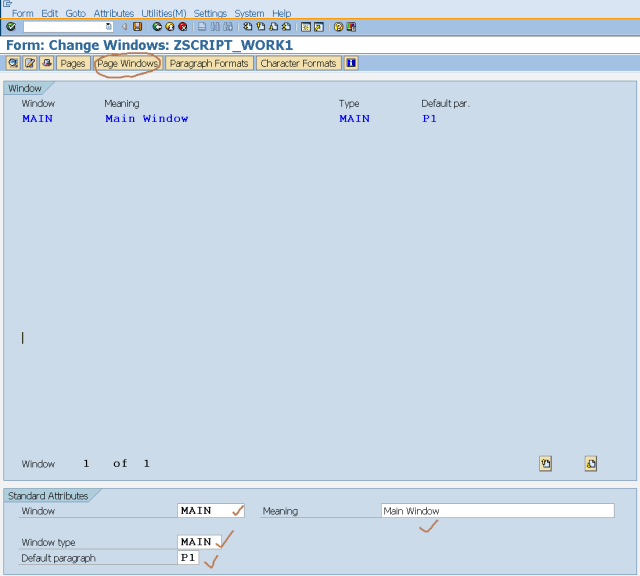This screenshot has height=576, width=640.
Task: Open the command field dropdown arrow
Action: (x=109, y=27)
